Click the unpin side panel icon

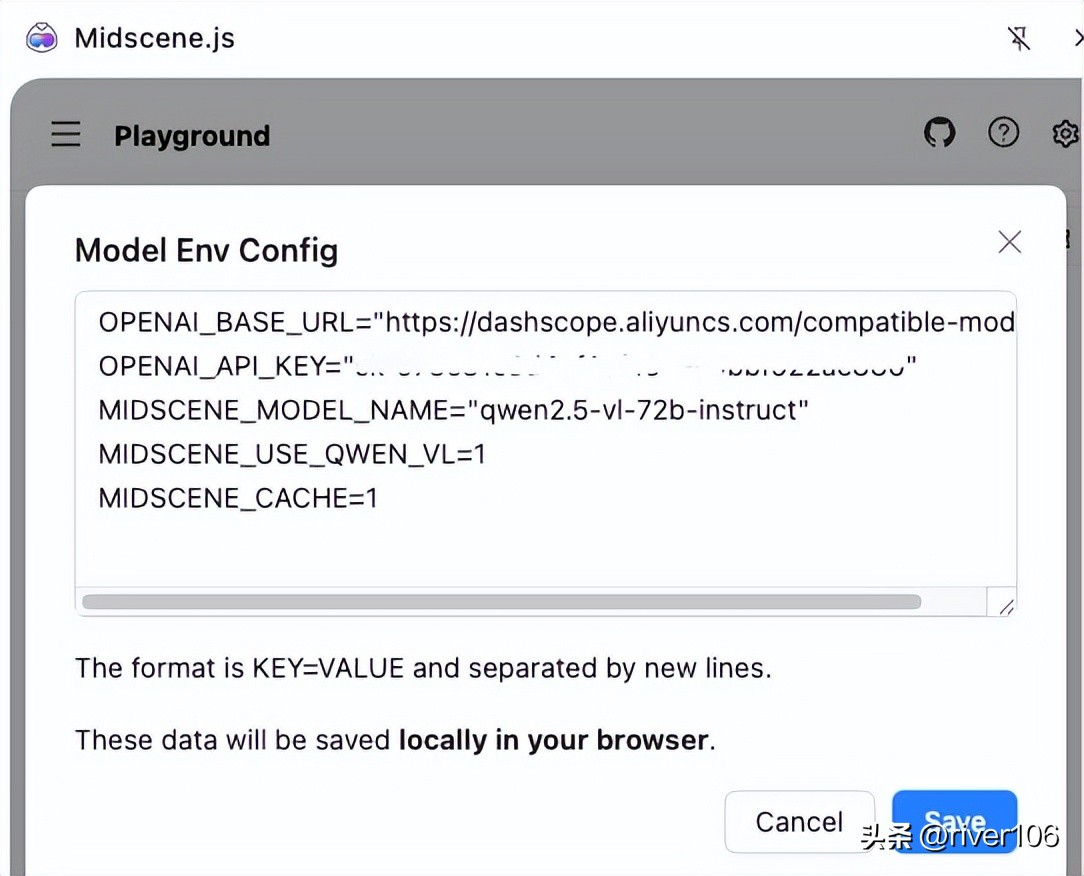point(1019,39)
